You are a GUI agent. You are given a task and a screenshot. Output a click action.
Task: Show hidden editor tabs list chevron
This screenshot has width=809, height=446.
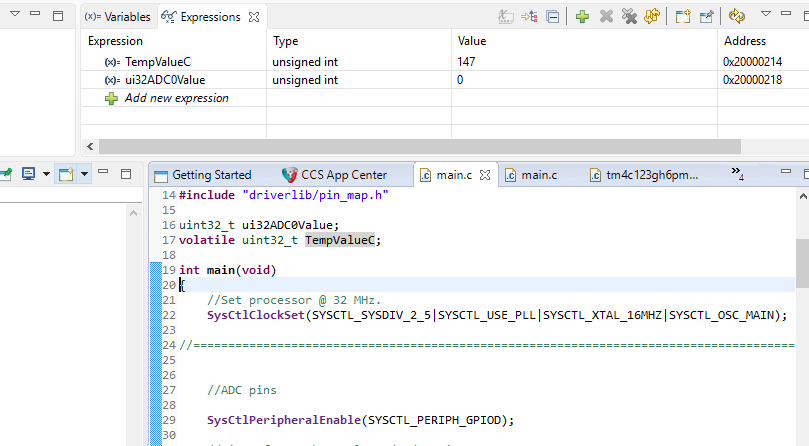[x=737, y=175]
